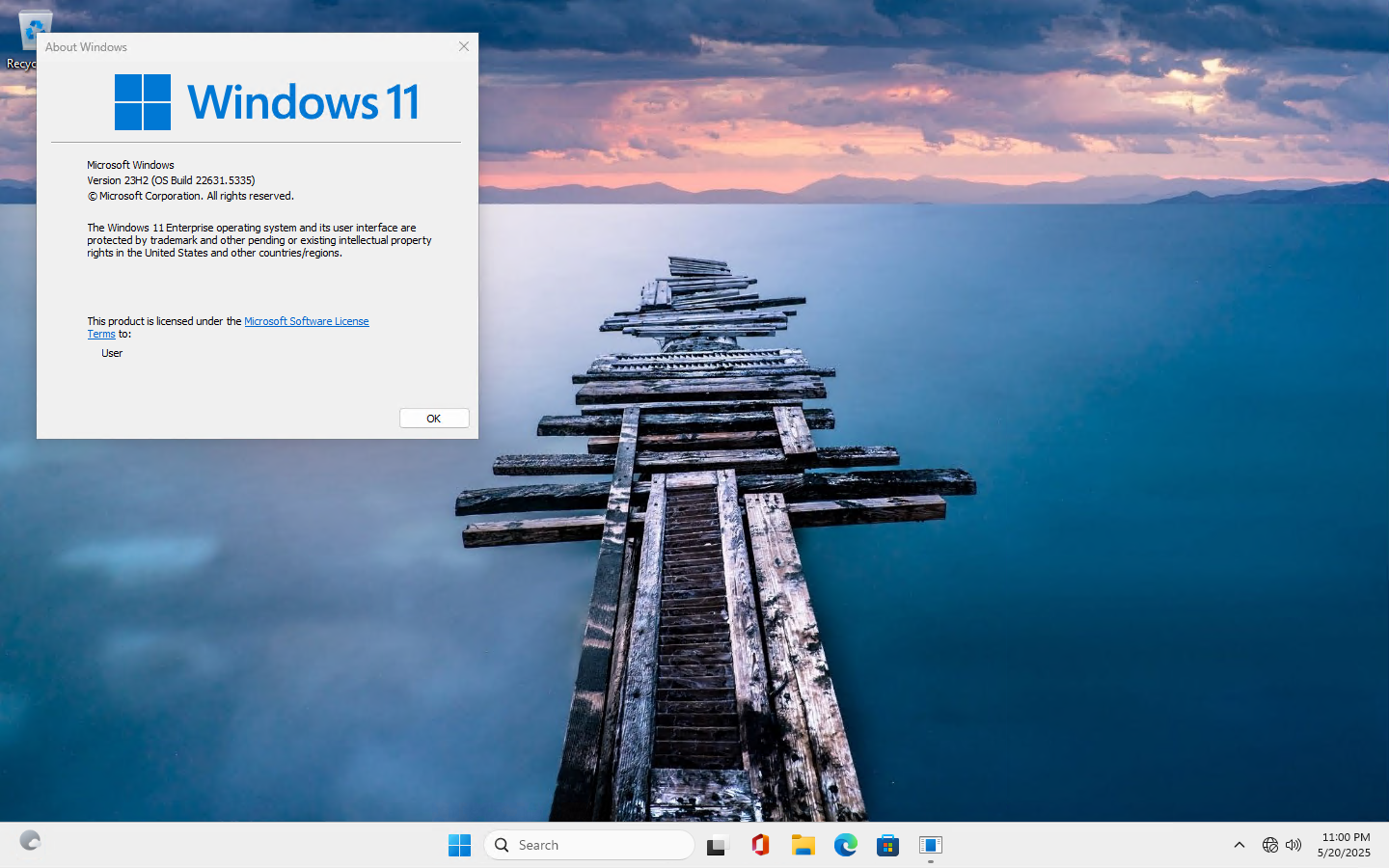Viewport: 1389px width, 868px height.
Task: Open File Explorer from the taskbar
Action: click(803, 845)
